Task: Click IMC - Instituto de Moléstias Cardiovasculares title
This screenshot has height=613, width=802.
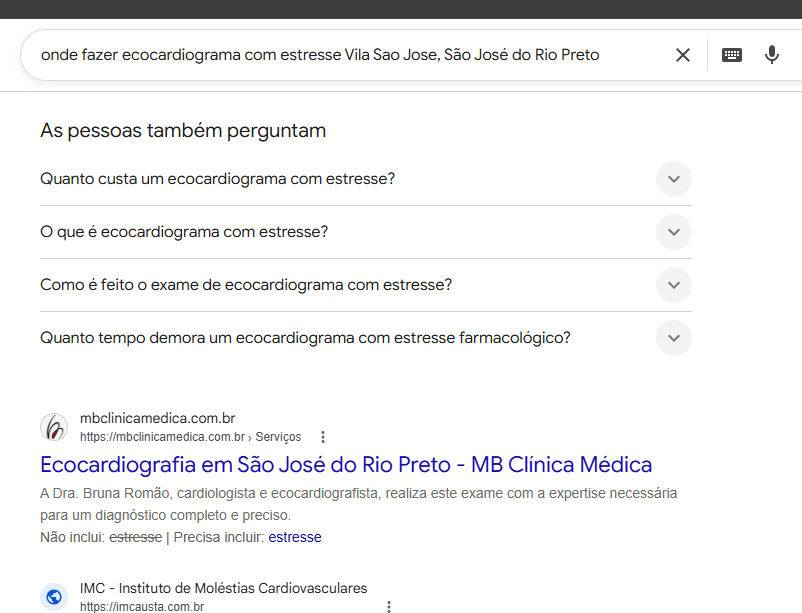Action: click(x=224, y=588)
